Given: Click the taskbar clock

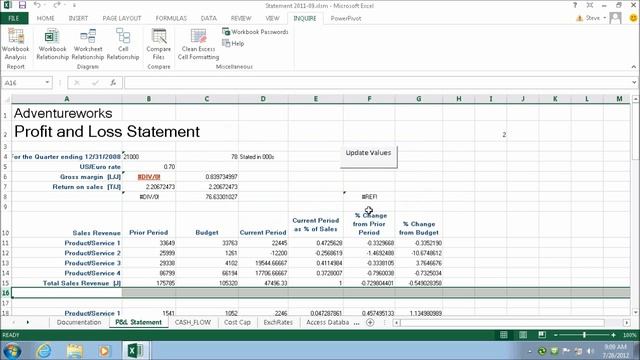Looking at the screenshot, I should tap(617, 351).
